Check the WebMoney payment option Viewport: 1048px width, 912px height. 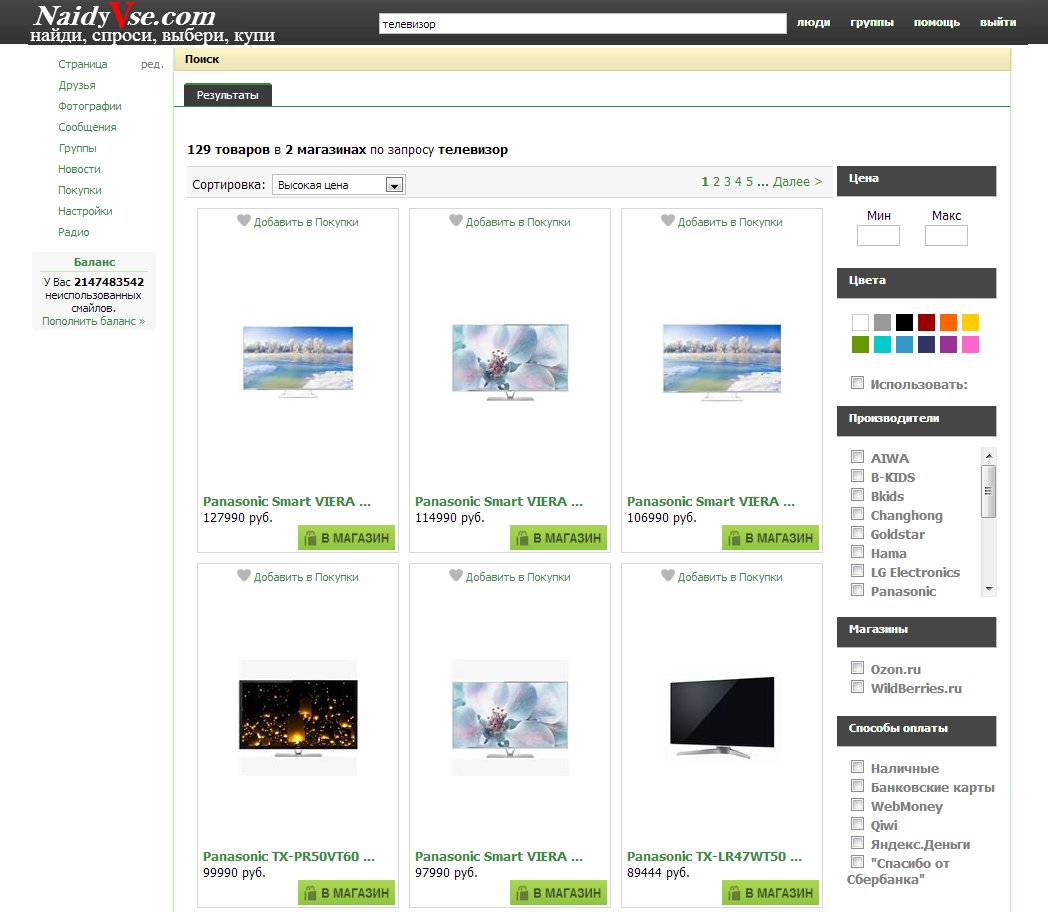click(x=857, y=804)
